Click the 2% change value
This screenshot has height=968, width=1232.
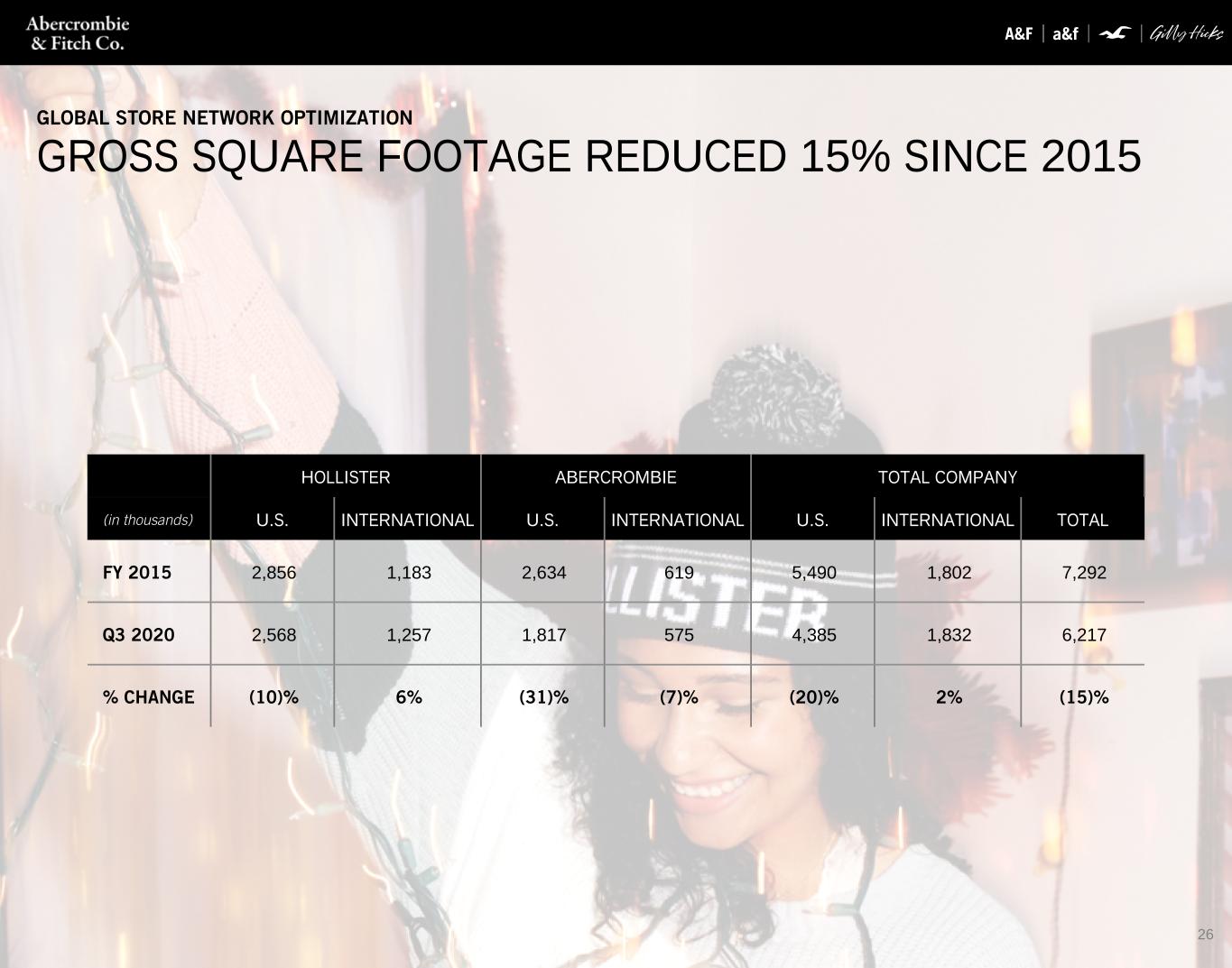click(949, 697)
